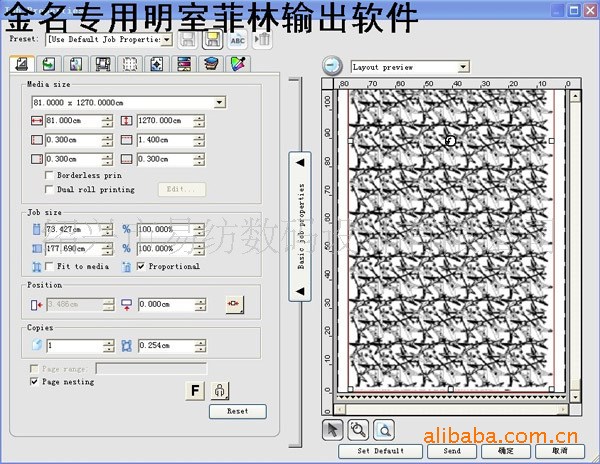Select the arrow pointer tool below preview
This screenshot has height=464, width=600.
click(334, 429)
